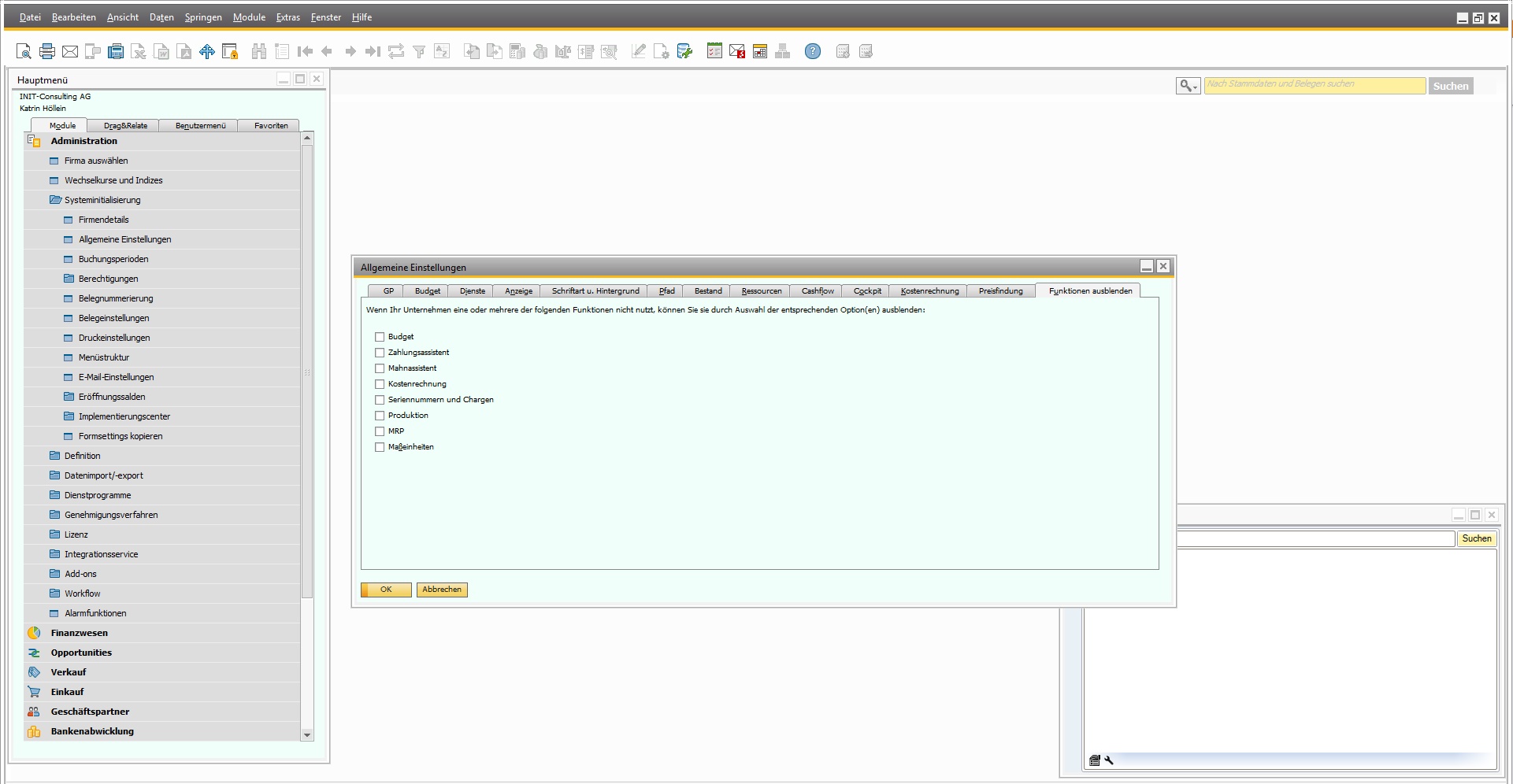Click the blue help question mark icon
1513x784 pixels.
812,52
